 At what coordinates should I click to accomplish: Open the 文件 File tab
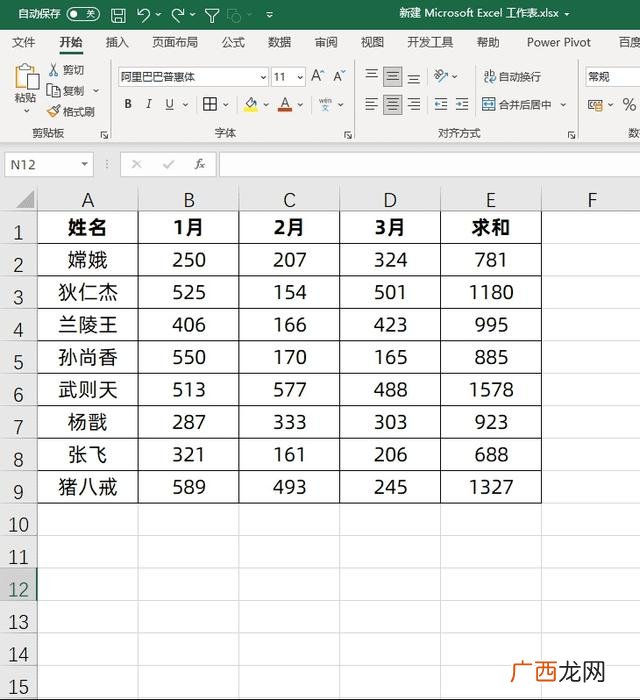24,42
